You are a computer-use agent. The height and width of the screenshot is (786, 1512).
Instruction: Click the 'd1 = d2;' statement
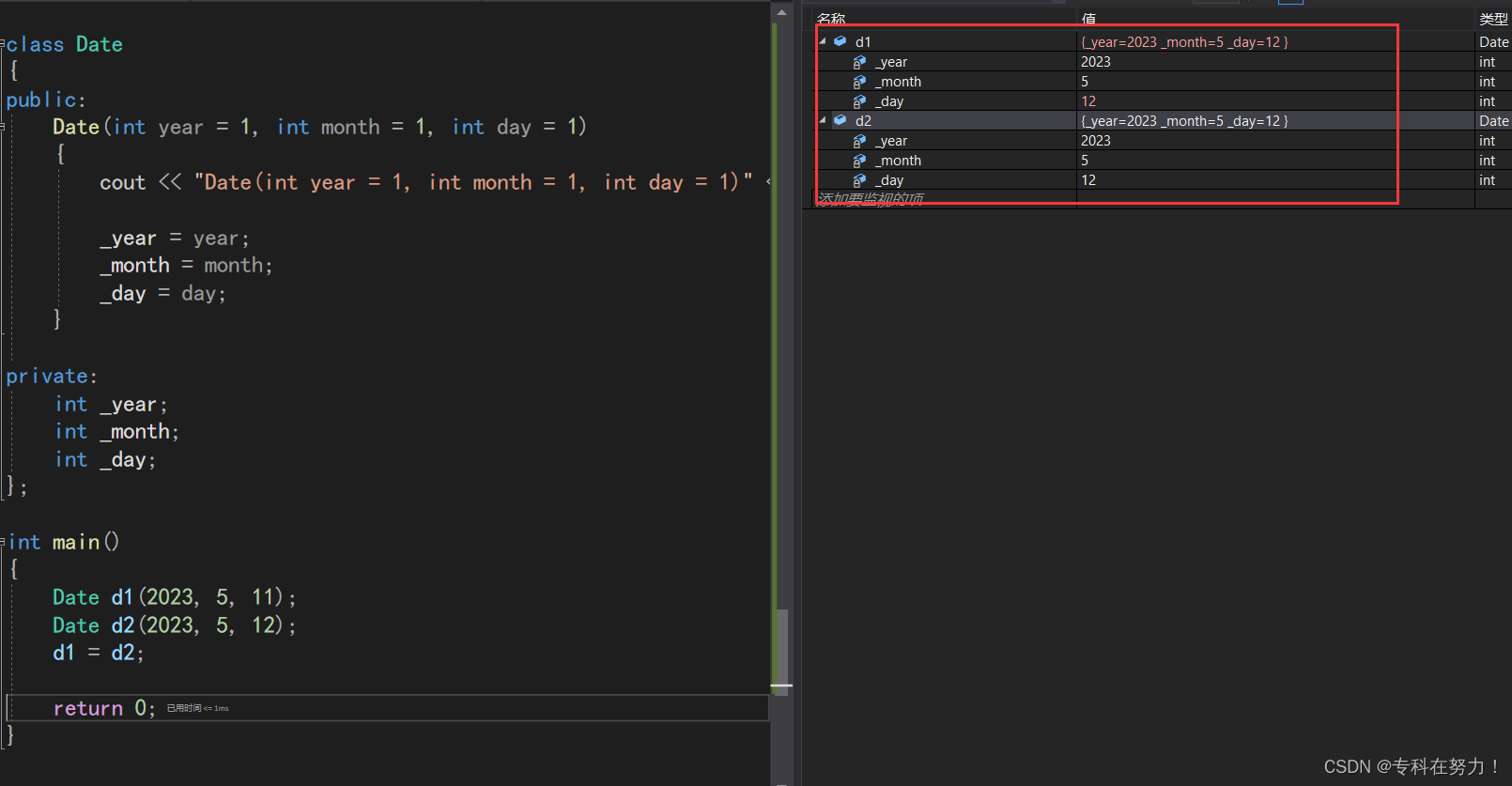pos(99,653)
